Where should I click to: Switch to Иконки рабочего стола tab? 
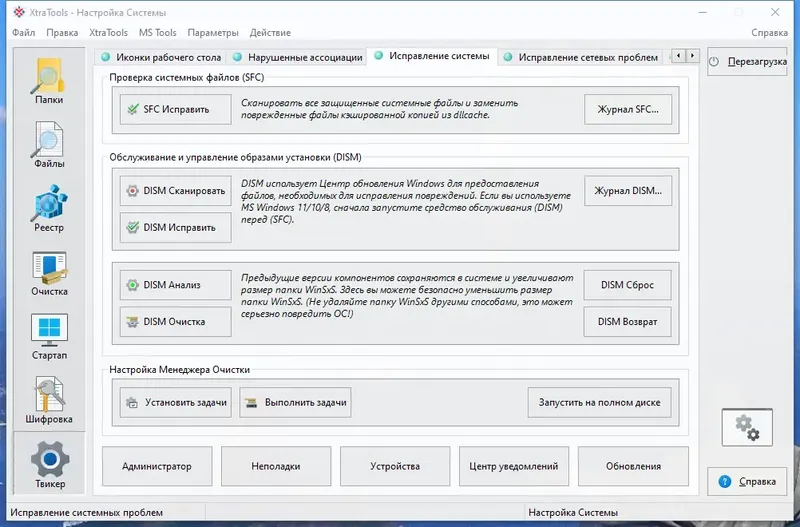161,57
